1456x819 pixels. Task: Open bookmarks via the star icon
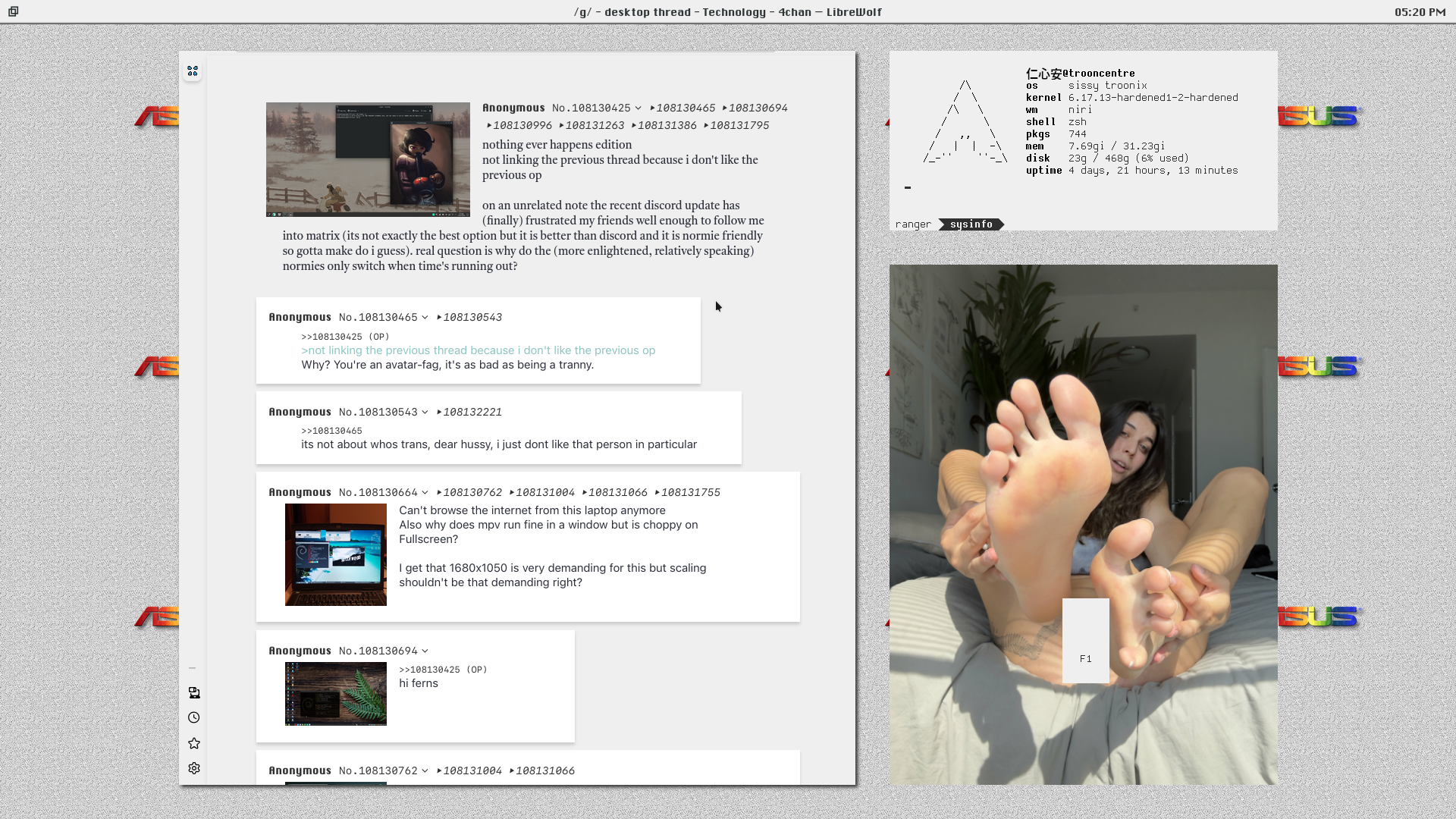point(194,743)
